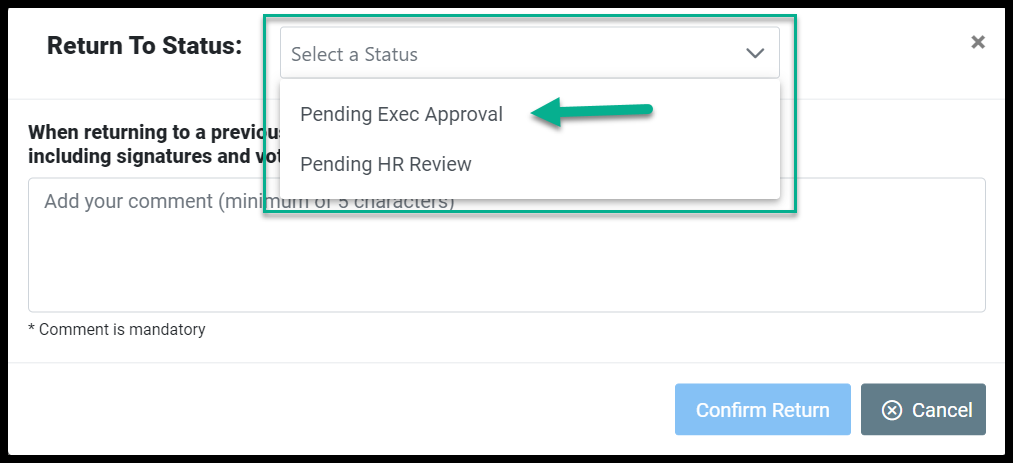Click the Add your comment placeholder text

click(x=249, y=201)
